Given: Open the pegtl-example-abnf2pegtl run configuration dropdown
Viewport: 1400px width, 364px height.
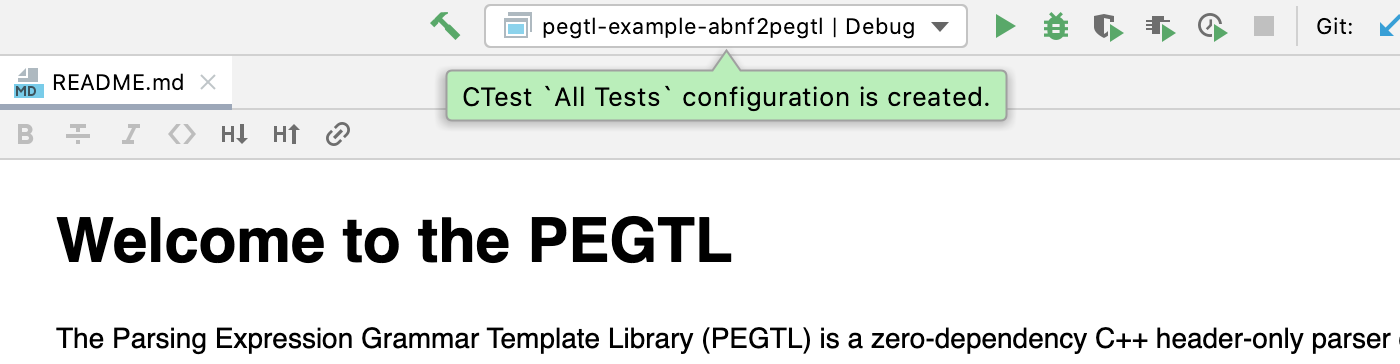Looking at the screenshot, I should point(726,27).
